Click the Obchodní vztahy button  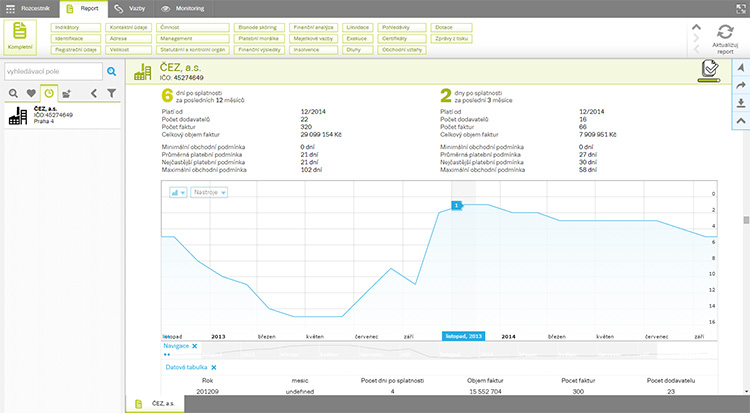(402, 50)
